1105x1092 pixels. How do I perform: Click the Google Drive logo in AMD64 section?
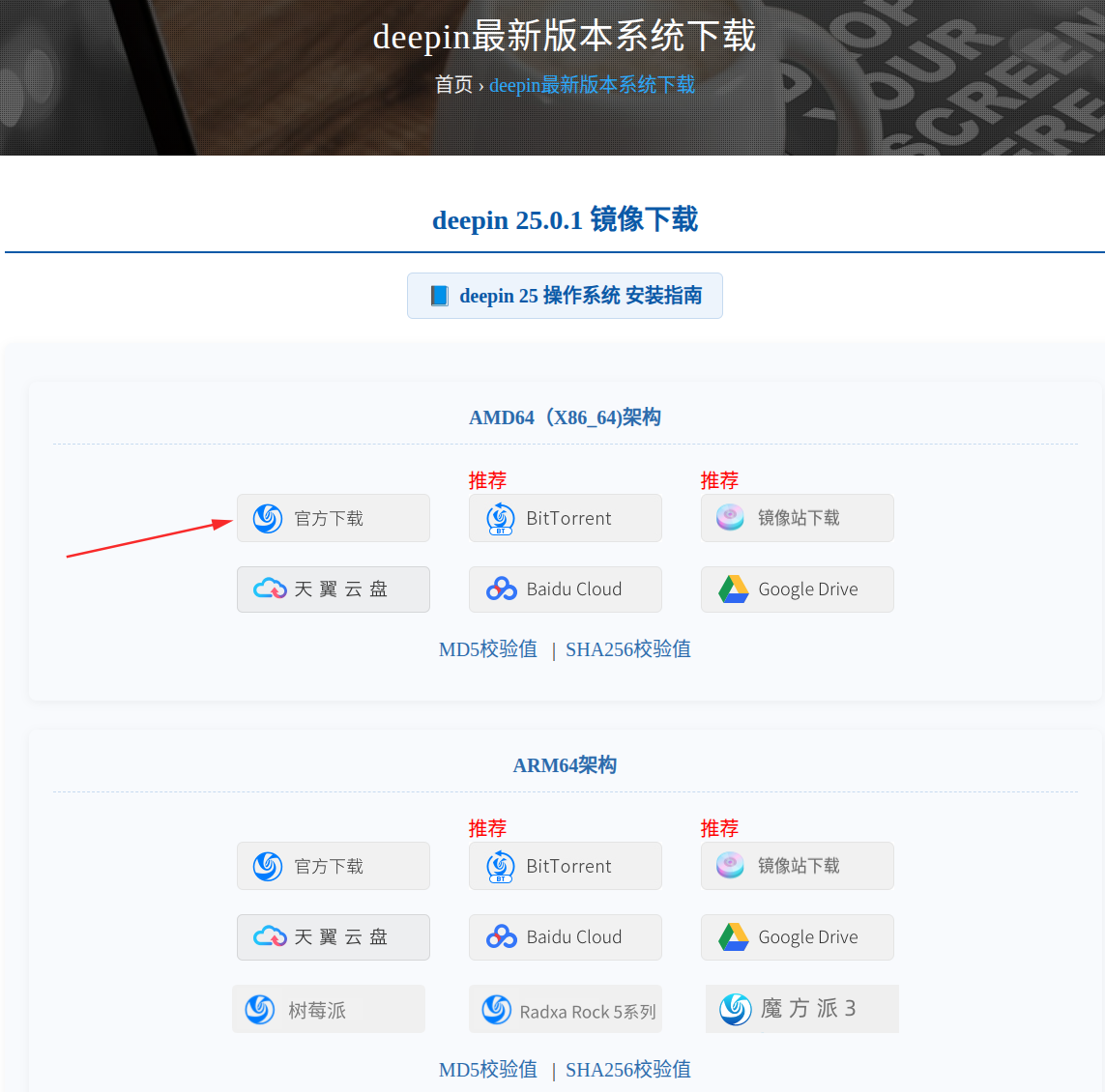click(733, 589)
